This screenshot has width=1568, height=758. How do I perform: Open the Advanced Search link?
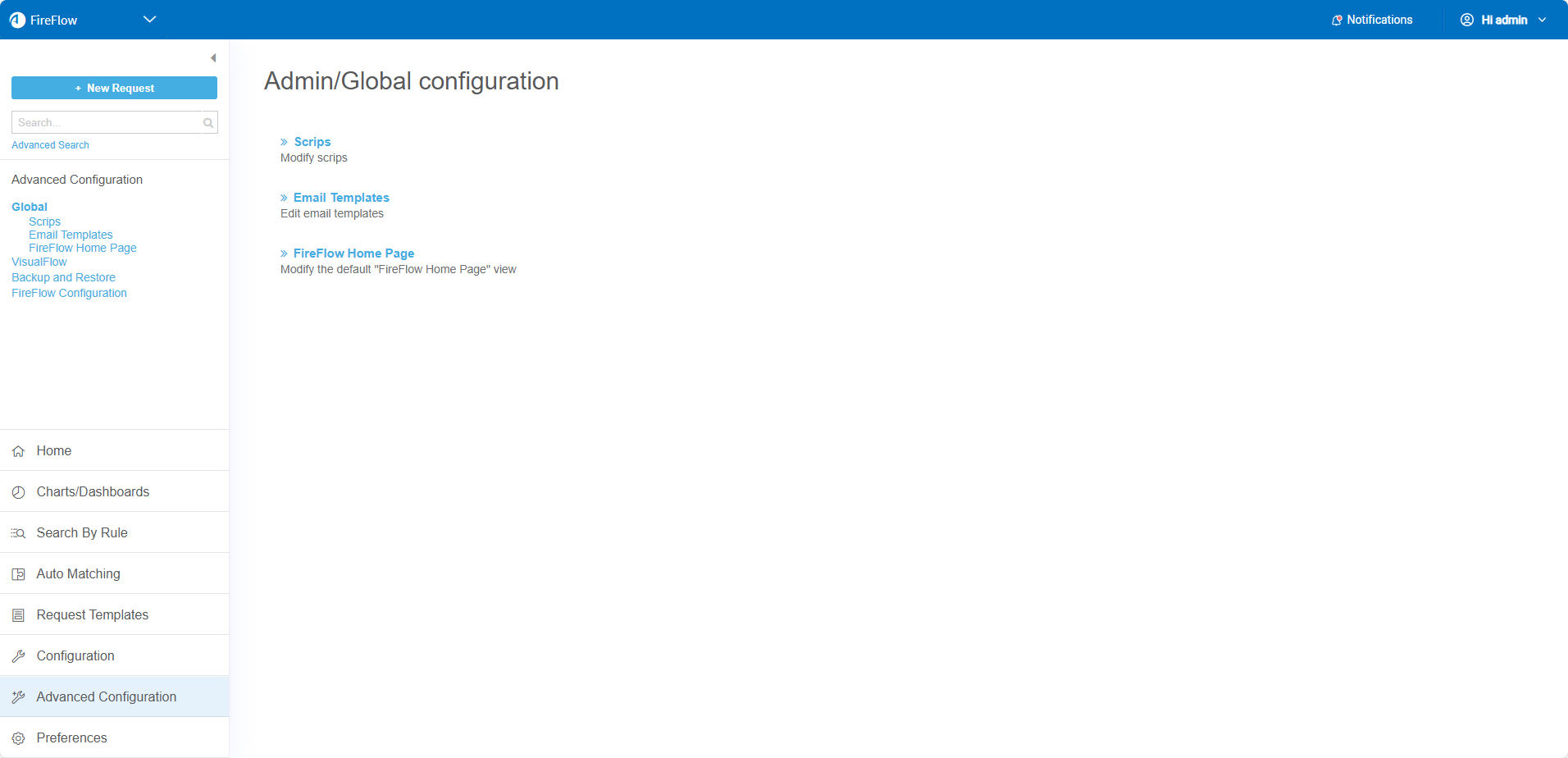click(50, 145)
